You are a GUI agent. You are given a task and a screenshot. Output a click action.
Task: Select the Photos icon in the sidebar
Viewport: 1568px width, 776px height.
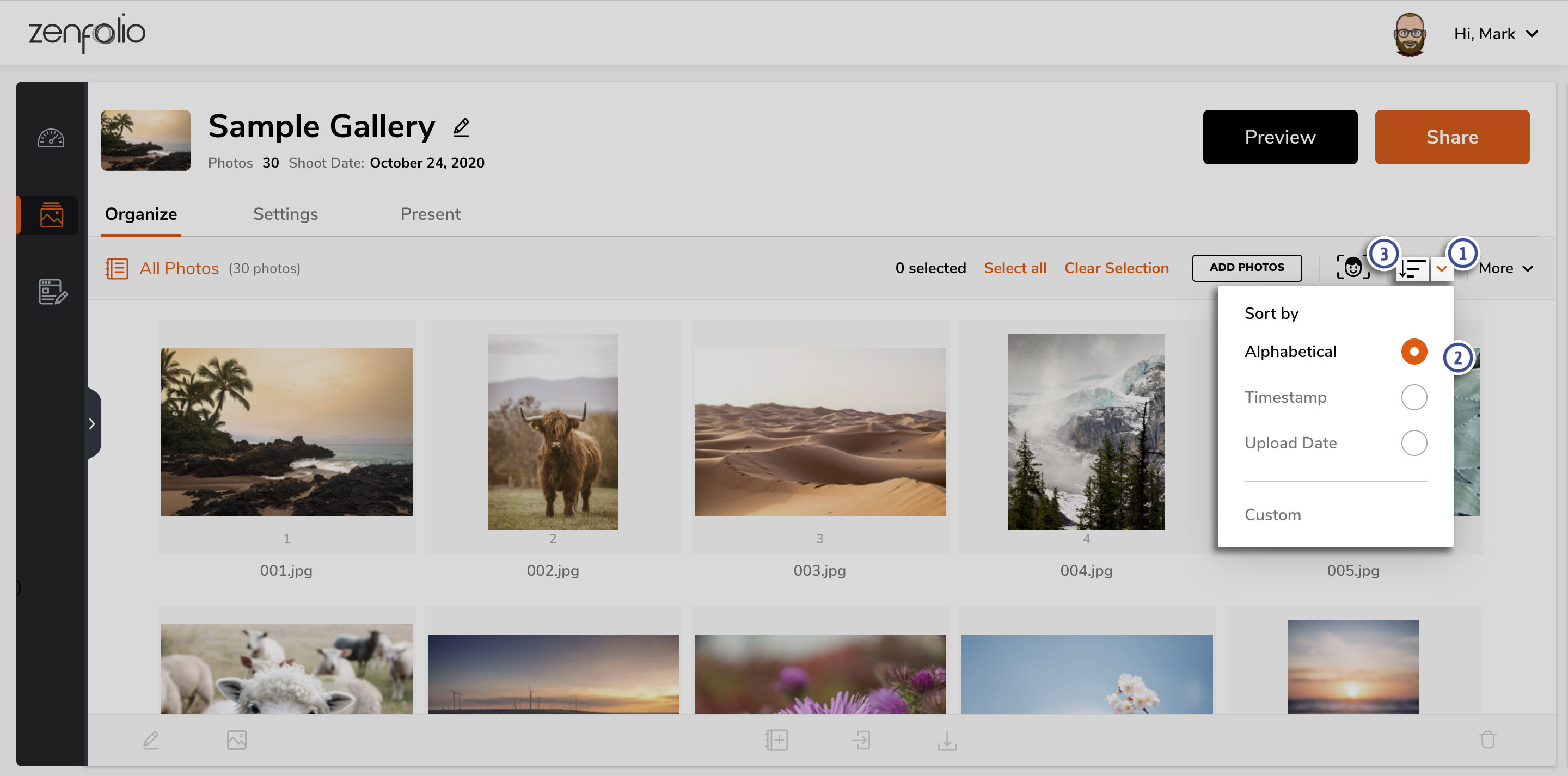coord(51,215)
